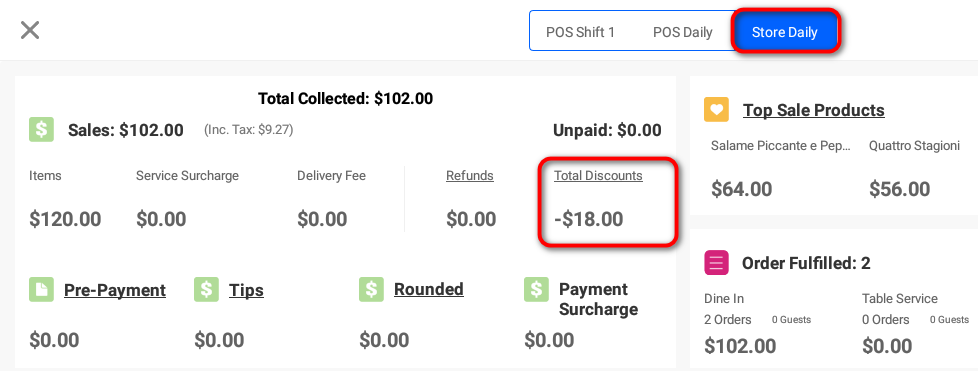Open the Tips details link

click(x=246, y=291)
